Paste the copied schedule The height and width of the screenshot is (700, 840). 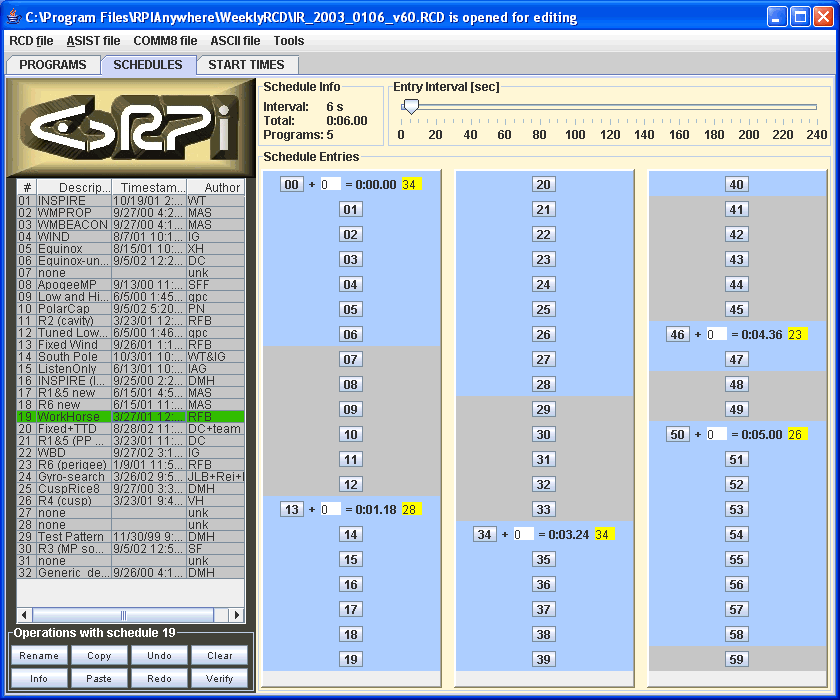[99, 679]
